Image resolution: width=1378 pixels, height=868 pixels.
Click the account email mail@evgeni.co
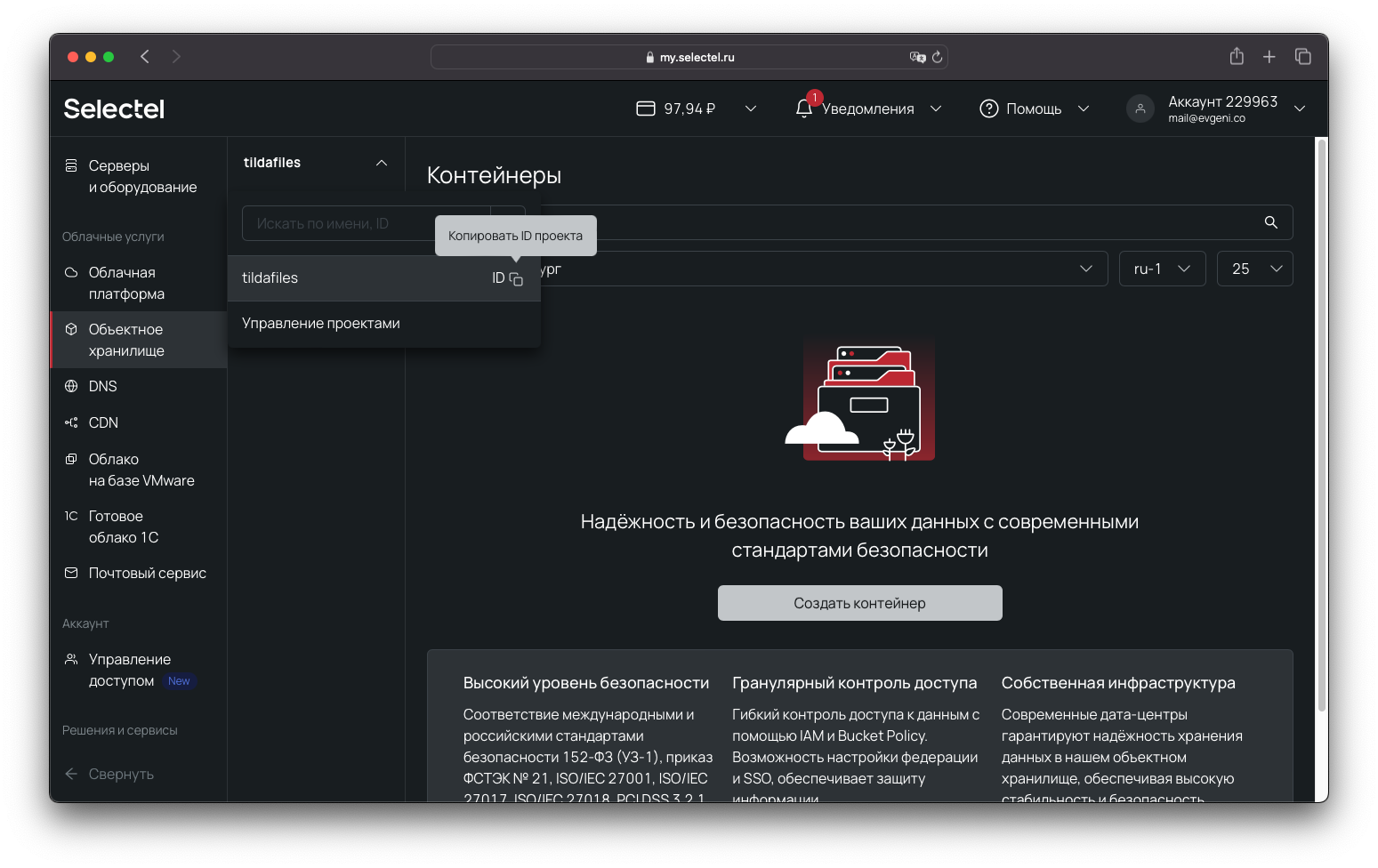(1206, 118)
